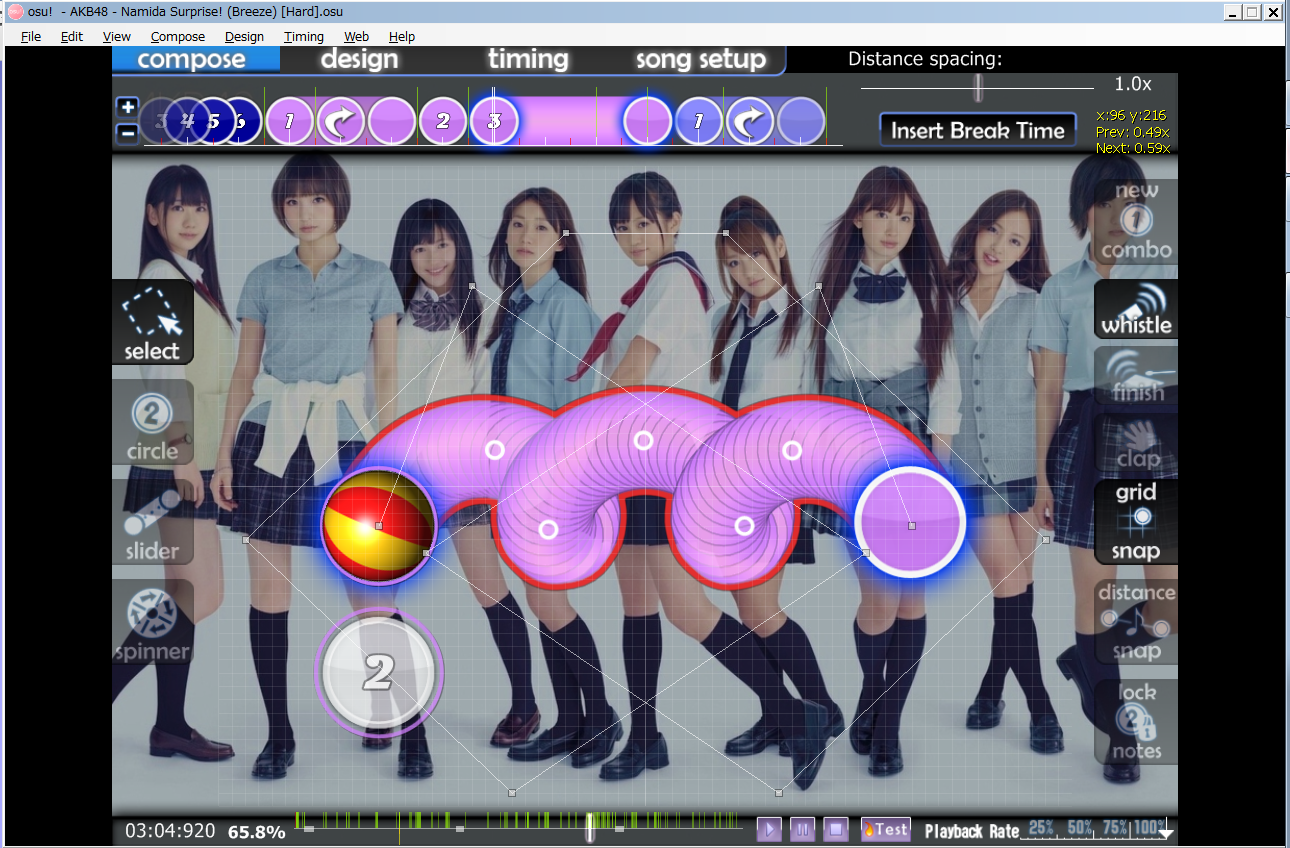Zoom out the timeline with minus icon
Viewport: 1290px width, 848px height.
pyautogui.click(x=127, y=132)
